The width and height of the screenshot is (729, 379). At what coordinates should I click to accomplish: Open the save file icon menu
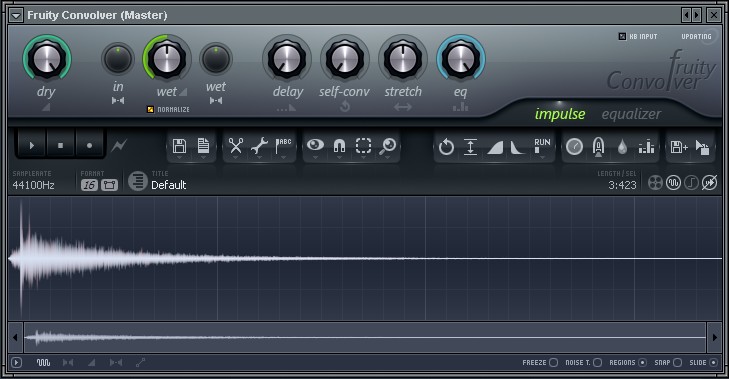(179, 146)
